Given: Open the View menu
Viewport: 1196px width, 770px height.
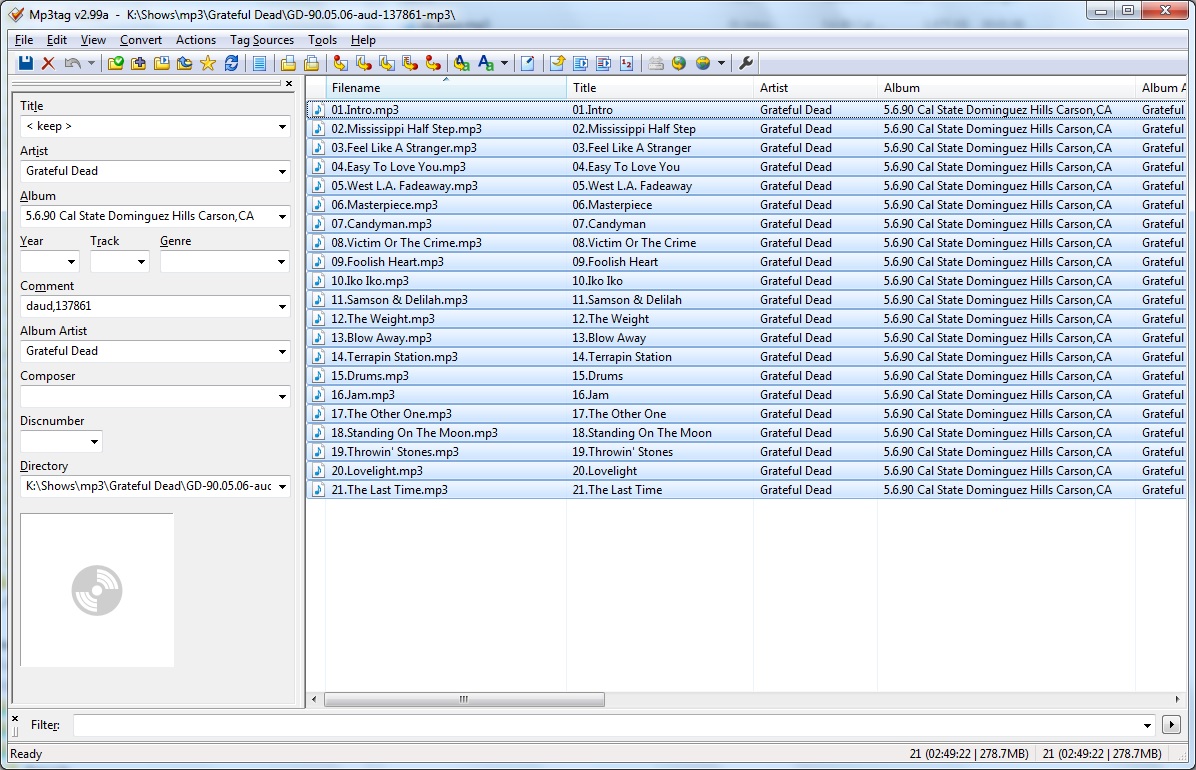Looking at the screenshot, I should [93, 40].
